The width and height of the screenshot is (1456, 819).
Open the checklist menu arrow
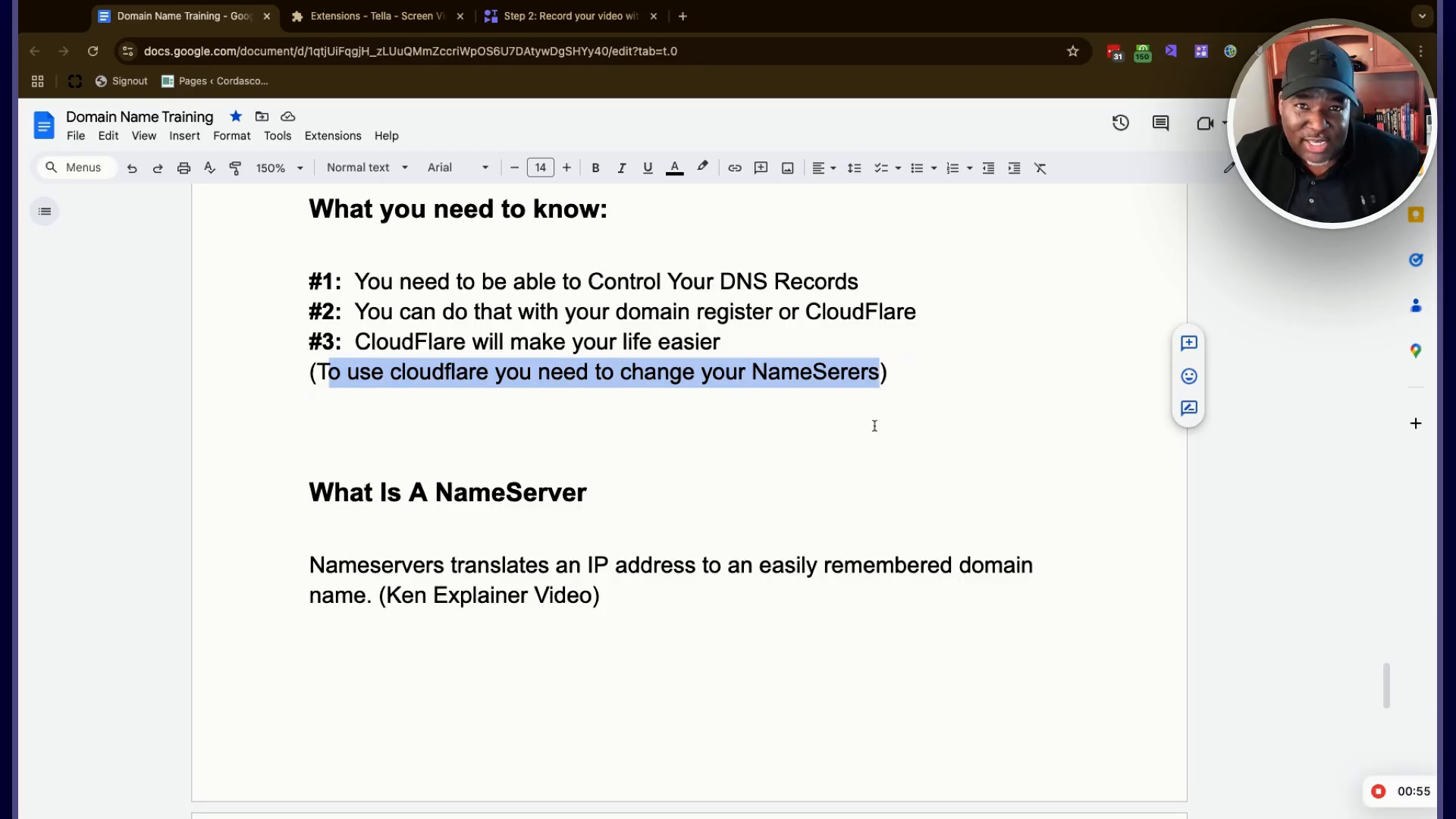pos(898,168)
